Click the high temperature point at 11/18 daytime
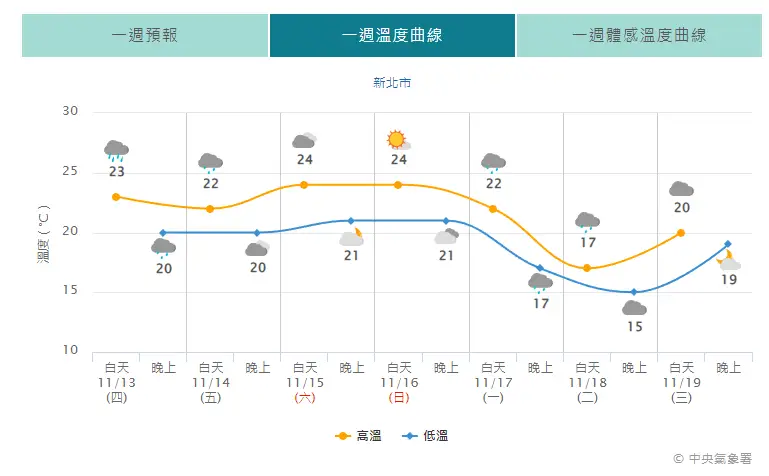769x476 pixels. 587,268
